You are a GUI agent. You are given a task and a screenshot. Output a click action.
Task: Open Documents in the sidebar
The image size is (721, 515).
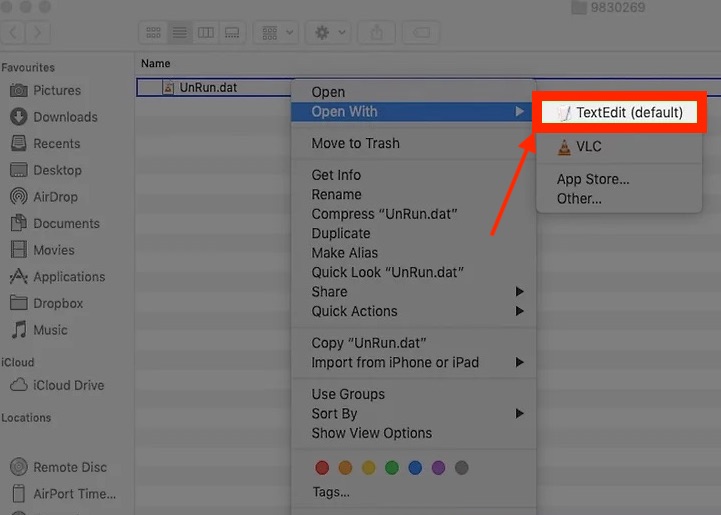click(55, 223)
